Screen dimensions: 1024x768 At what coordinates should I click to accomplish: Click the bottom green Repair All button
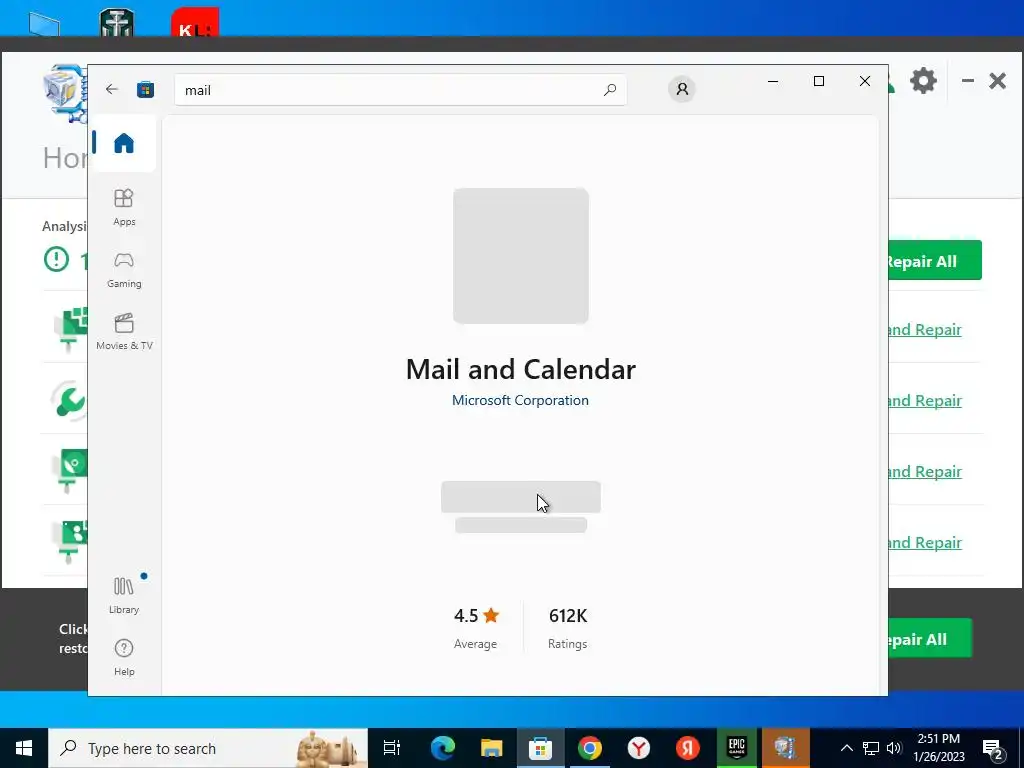coord(929,638)
